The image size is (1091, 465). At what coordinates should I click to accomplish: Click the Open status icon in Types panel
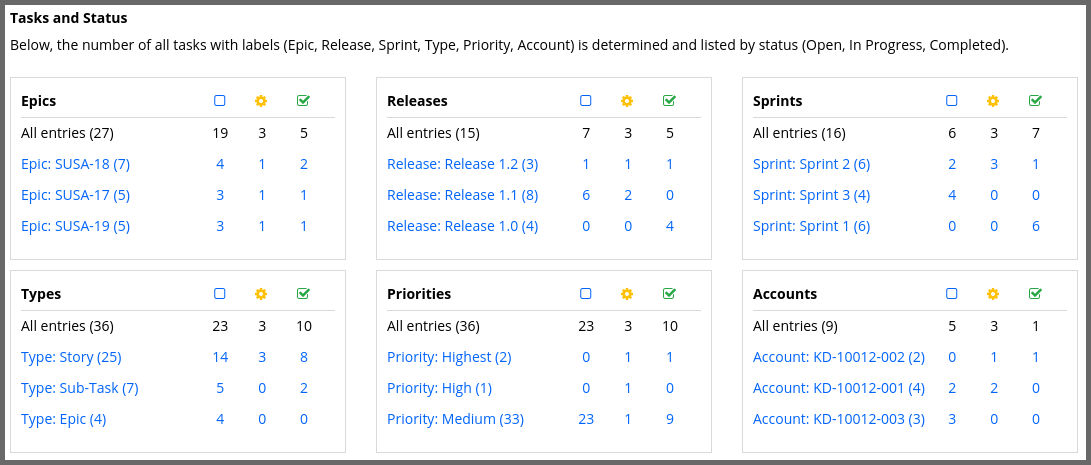(220, 294)
